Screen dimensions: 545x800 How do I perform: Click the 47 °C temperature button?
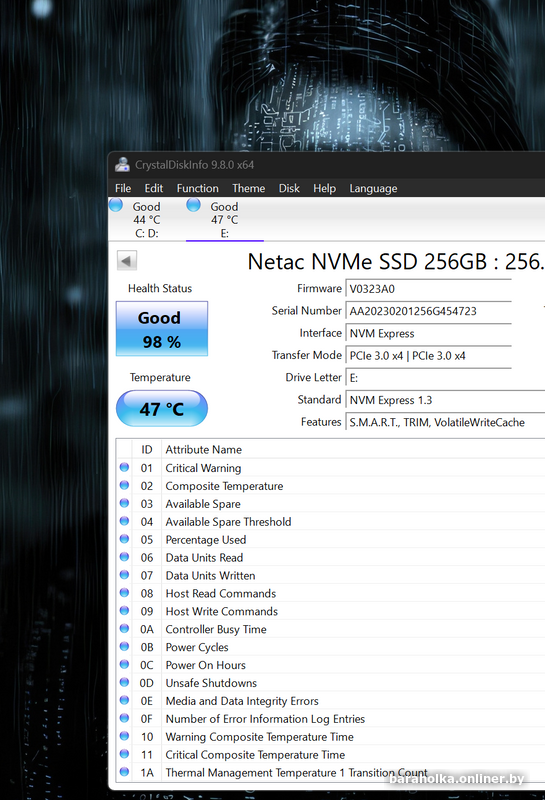162,409
